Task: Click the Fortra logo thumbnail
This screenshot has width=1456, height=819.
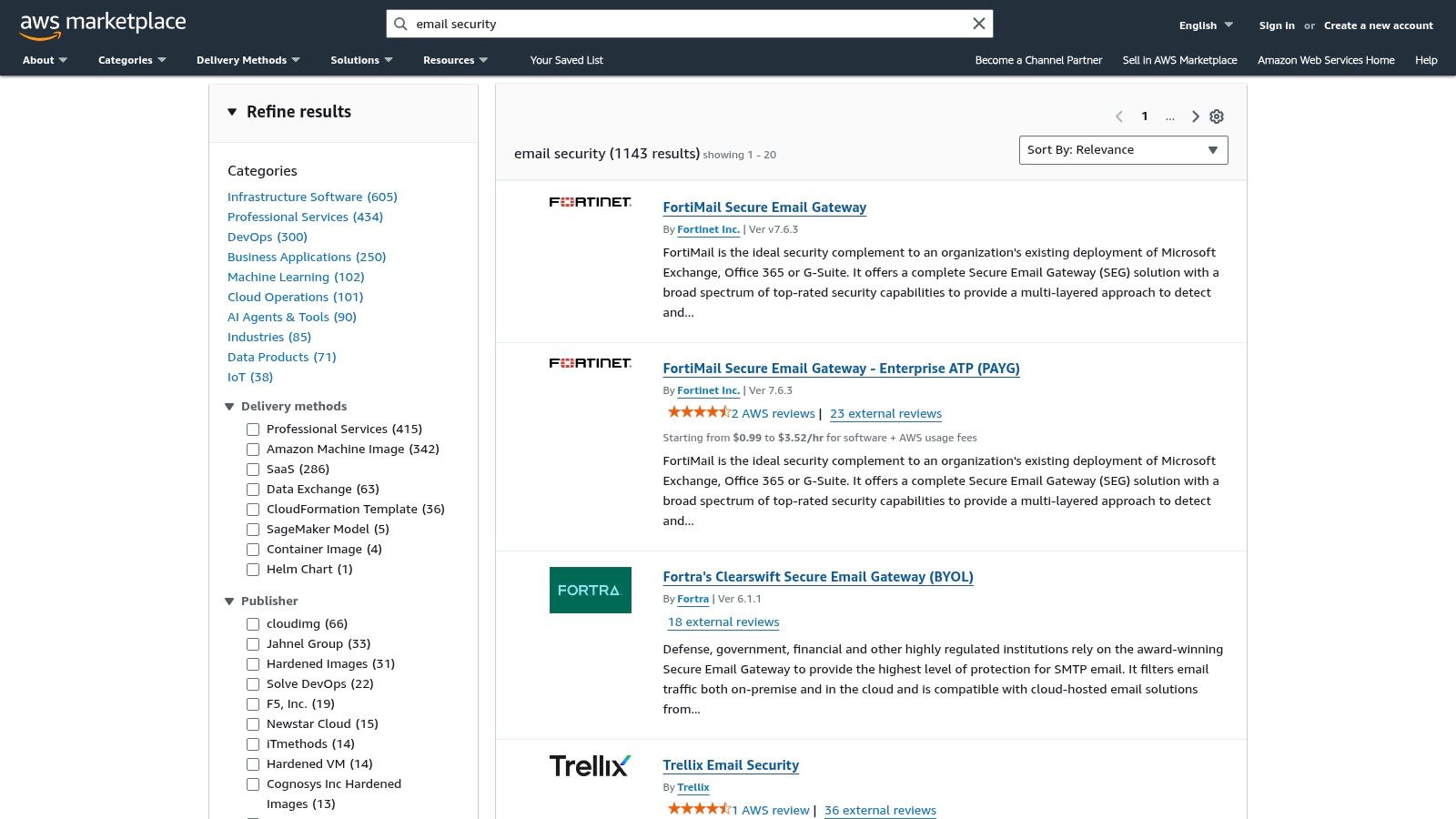Action: (x=590, y=590)
